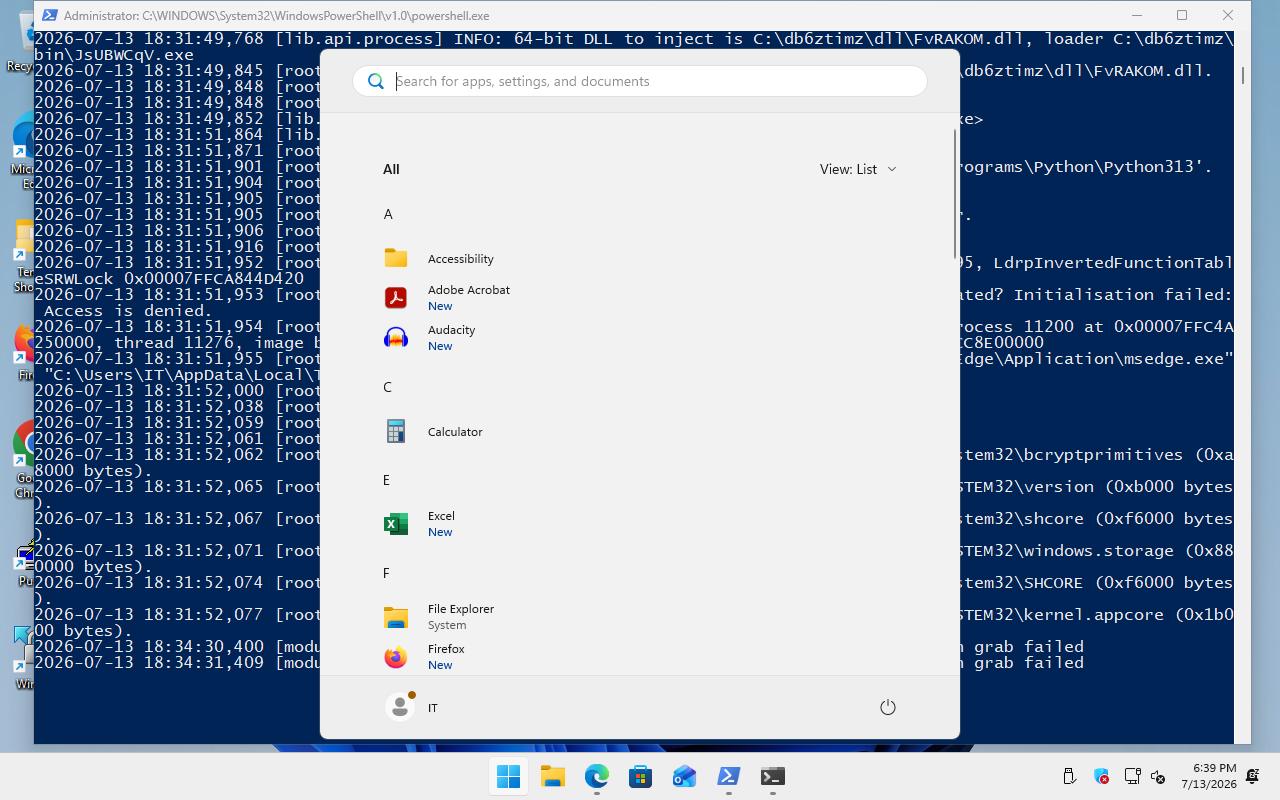Click the muted volume tray icon
The image size is (1280, 800).
click(1158, 776)
